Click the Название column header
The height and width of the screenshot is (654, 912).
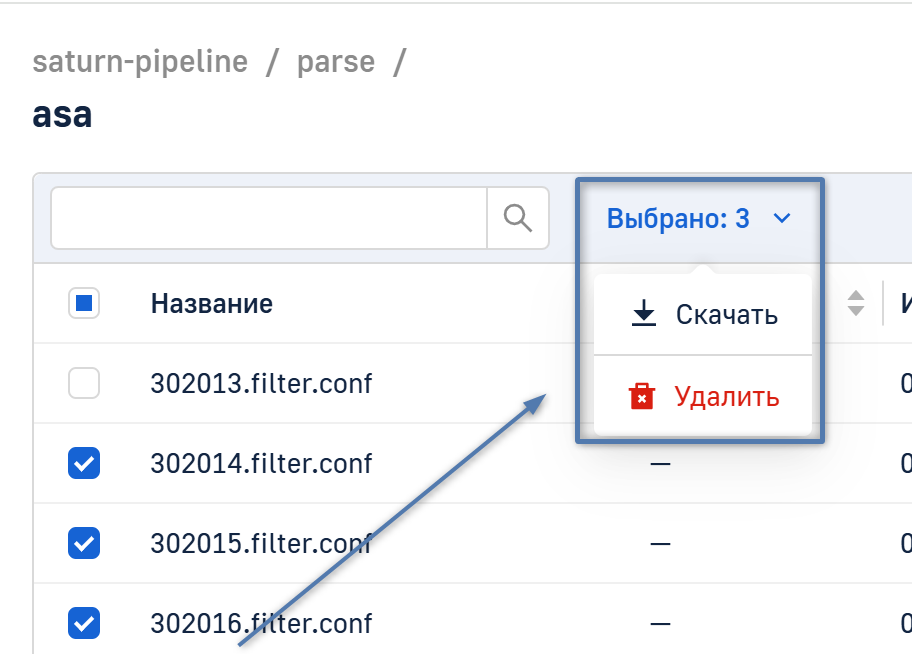(x=212, y=303)
